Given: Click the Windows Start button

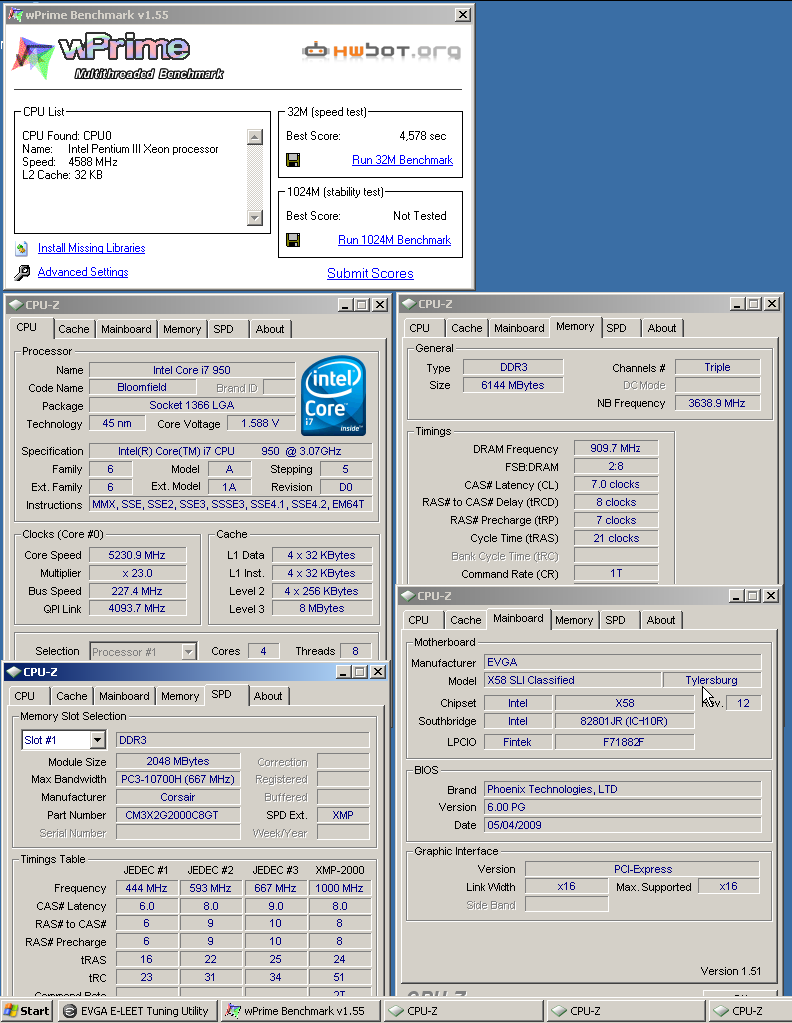Looking at the screenshot, I should [x=27, y=1011].
